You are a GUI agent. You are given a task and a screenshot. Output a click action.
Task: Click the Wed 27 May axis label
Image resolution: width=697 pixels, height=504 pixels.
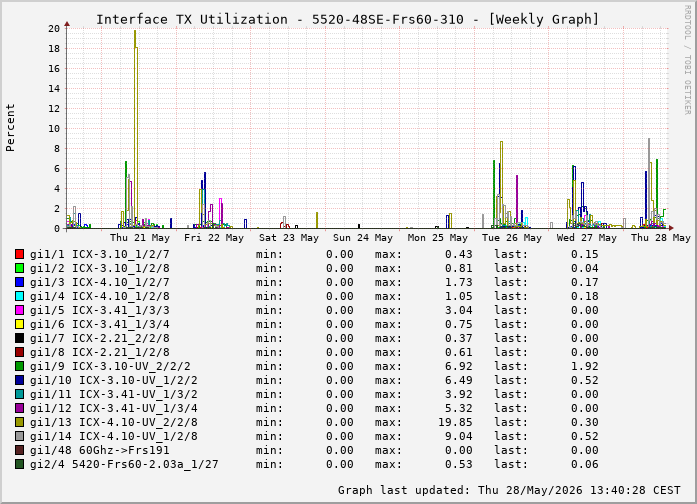(587, 238)
